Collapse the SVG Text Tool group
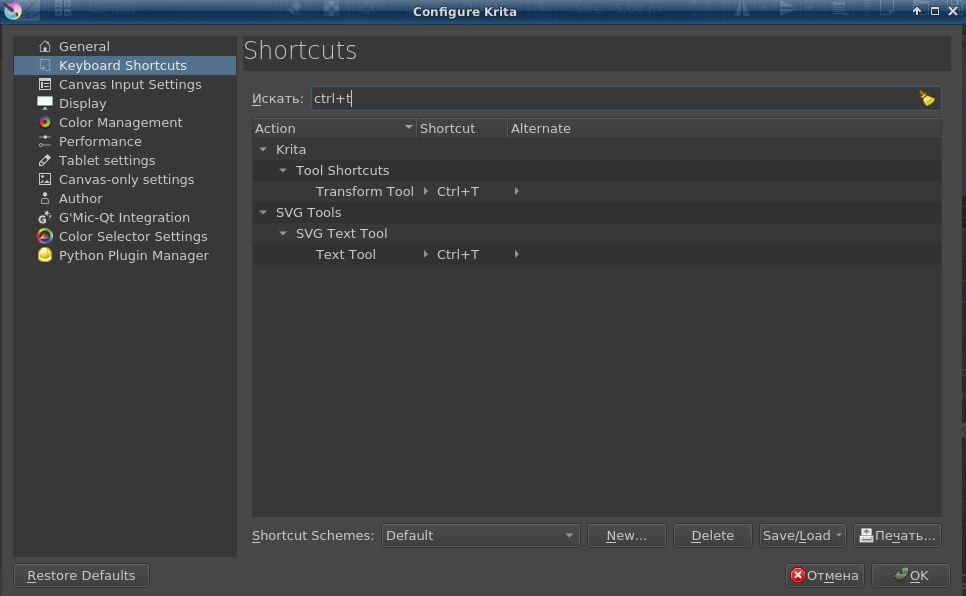The height and width of the screenshot is (596, 966). tap(283, 233)
